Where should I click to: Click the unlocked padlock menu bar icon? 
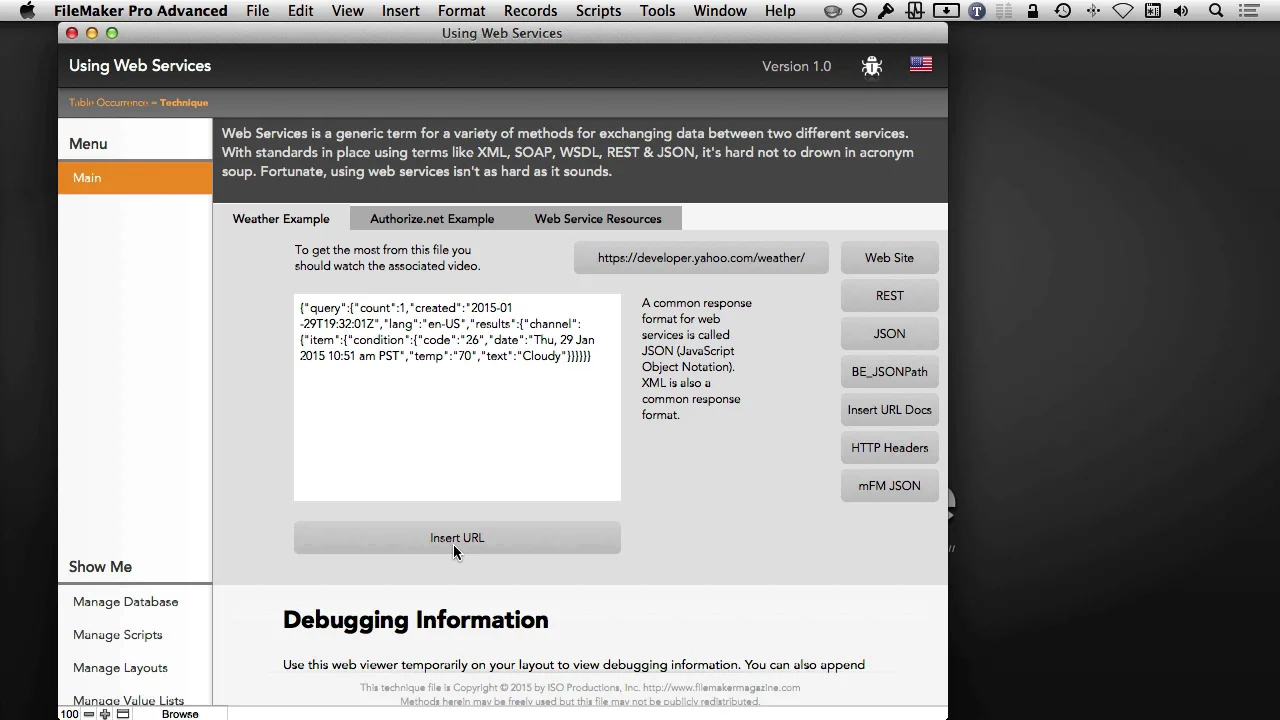point(1033,11)
